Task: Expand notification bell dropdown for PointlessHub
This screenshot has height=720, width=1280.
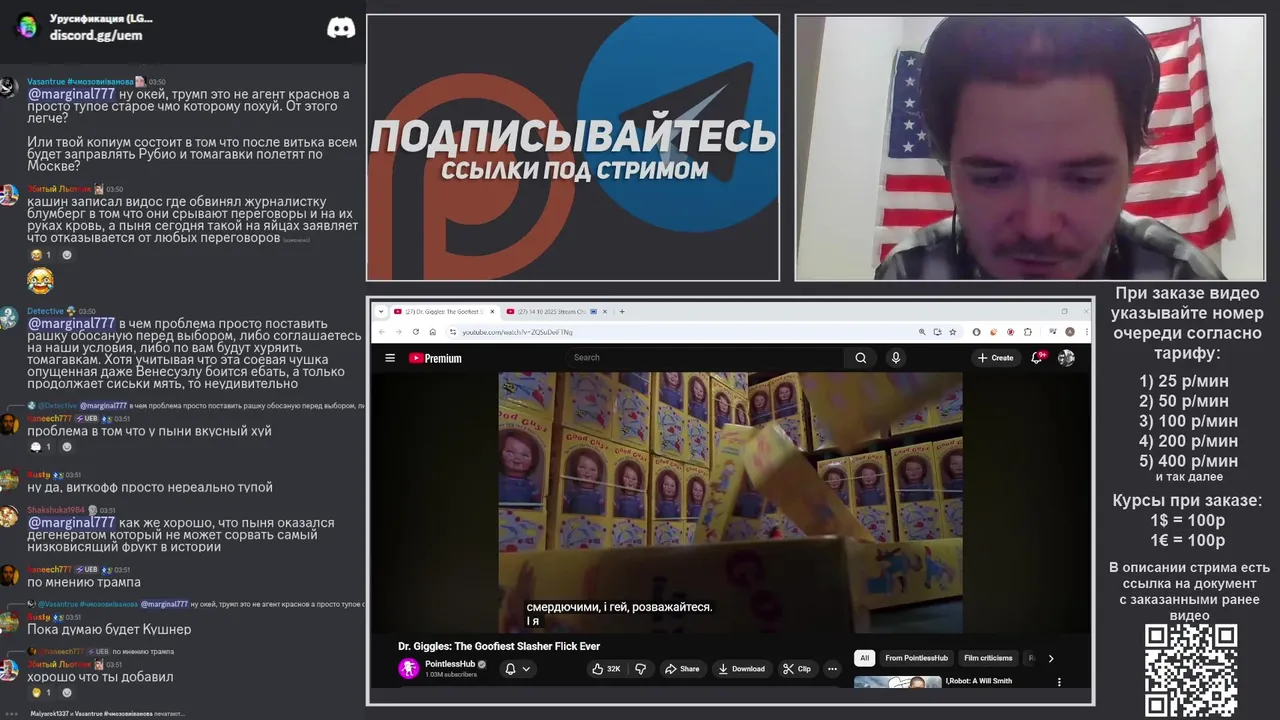Action: coord(517,669)
